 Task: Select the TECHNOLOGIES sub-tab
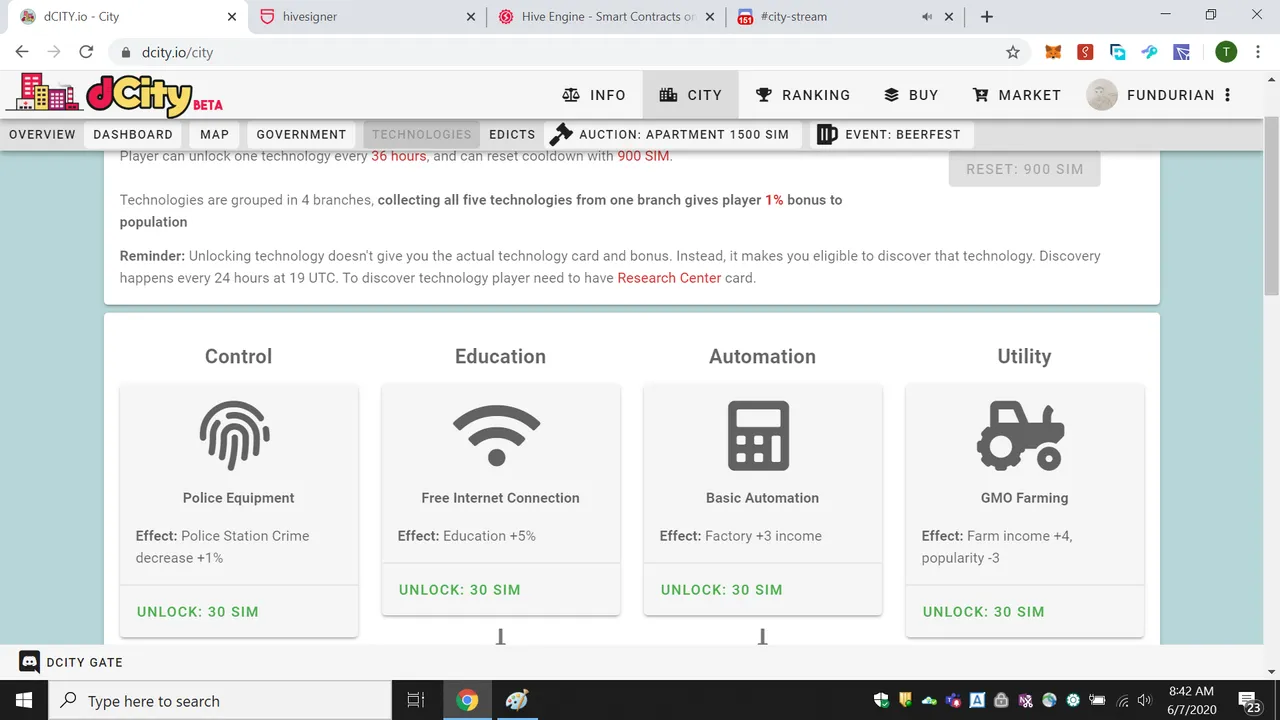421,134
